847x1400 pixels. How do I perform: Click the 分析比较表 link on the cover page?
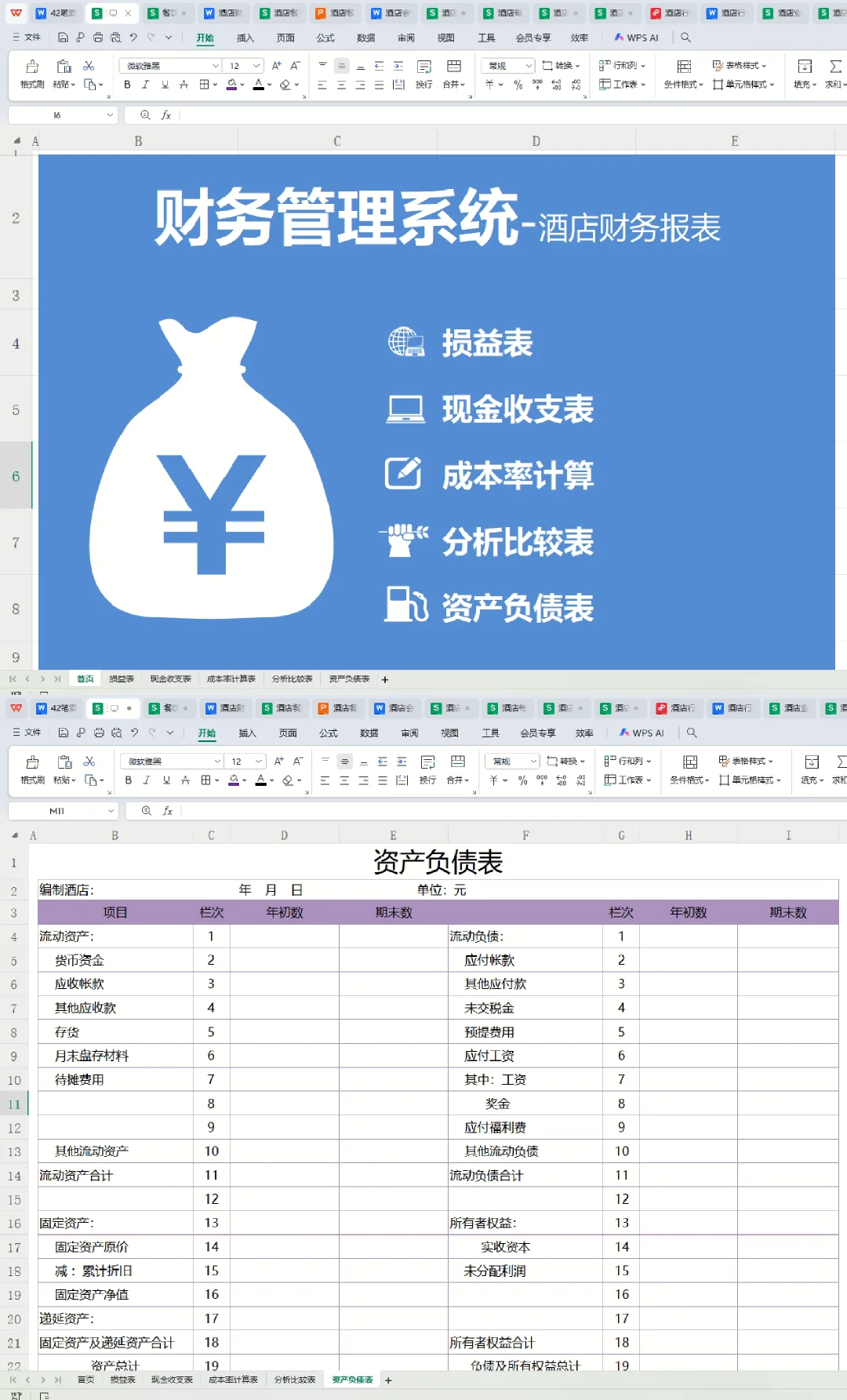click(x=518, y=542)
